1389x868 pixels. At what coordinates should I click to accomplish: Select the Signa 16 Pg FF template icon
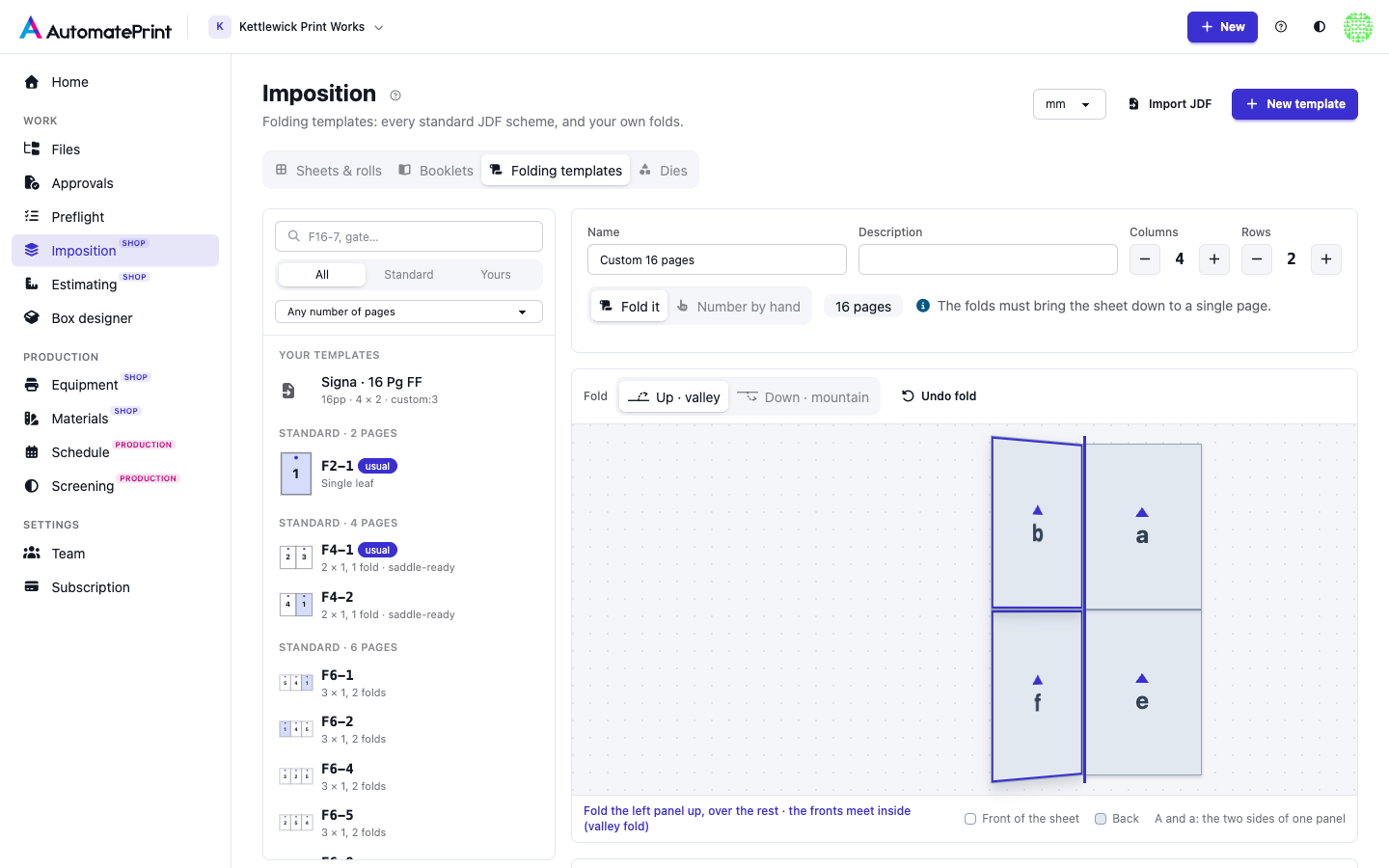[x=288, y=391]
